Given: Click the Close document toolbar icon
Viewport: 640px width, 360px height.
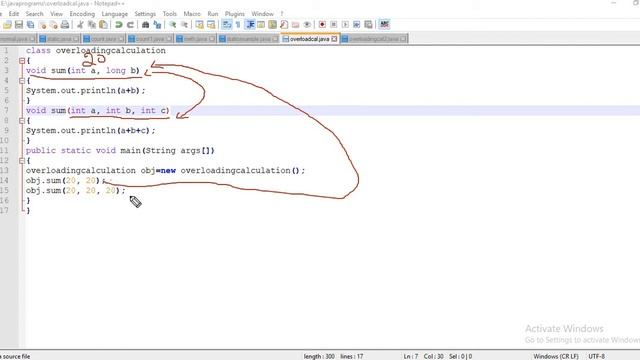Looking at the screenshot, I should click(x=42, y=24).
